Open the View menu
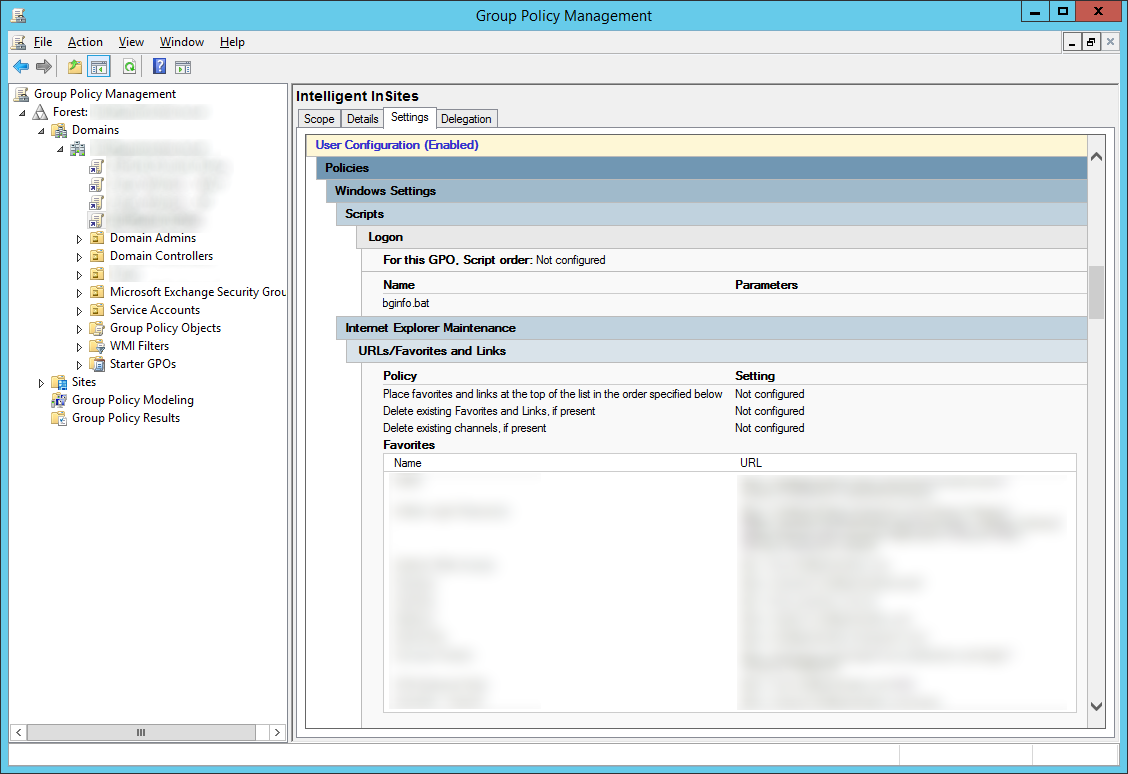This screenshot has height=774, width=1128. (x=131, y=42)
